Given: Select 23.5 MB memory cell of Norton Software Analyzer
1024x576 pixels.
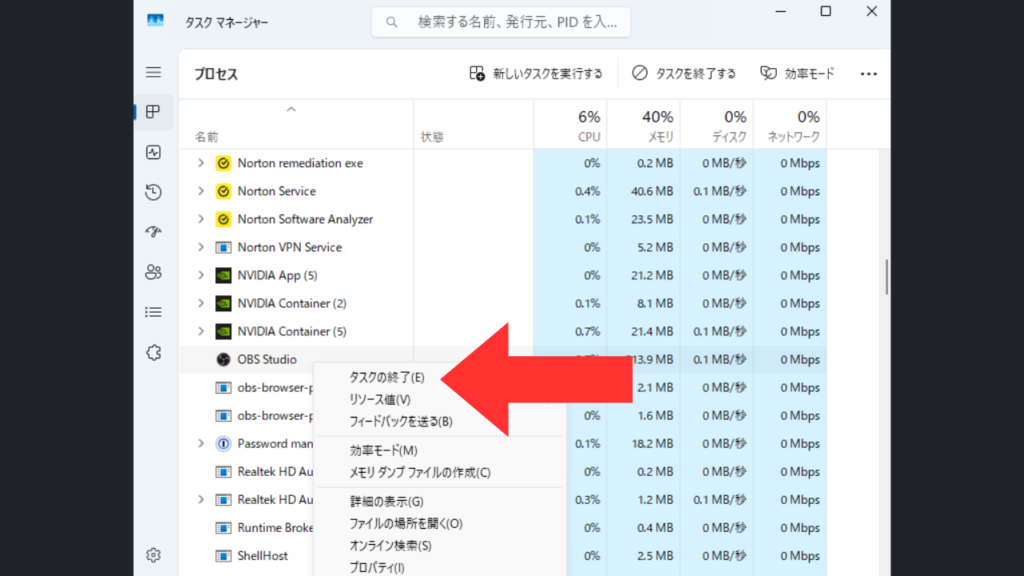Looking at the screenshot, I should tap(643, 219).
